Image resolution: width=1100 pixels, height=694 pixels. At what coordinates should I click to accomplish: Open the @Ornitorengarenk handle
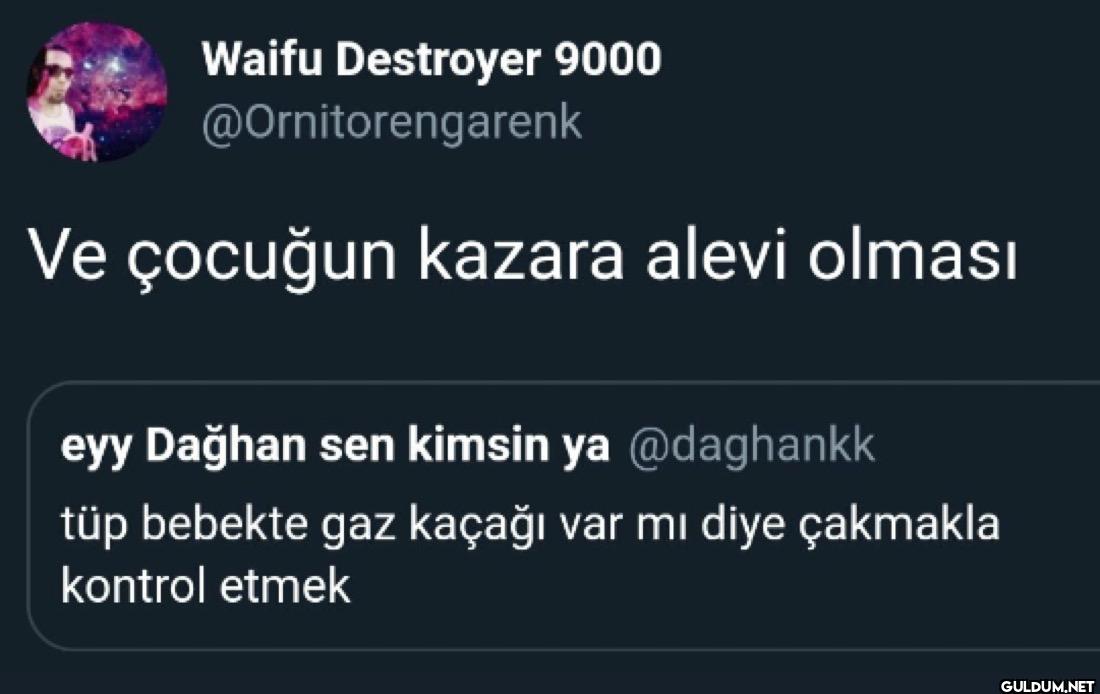(391, 124)
